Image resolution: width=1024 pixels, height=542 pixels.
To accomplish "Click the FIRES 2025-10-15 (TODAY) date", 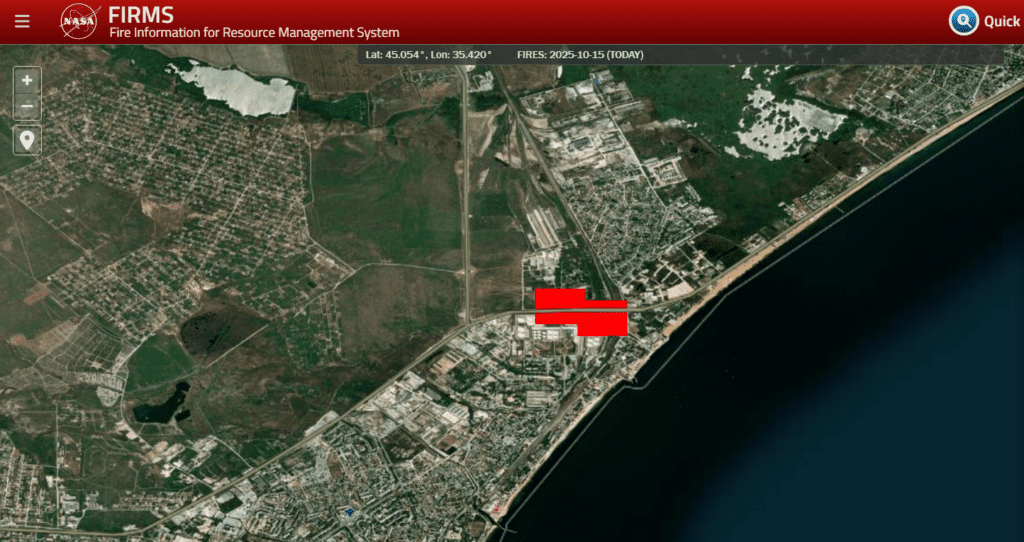I will coord(580,54).
